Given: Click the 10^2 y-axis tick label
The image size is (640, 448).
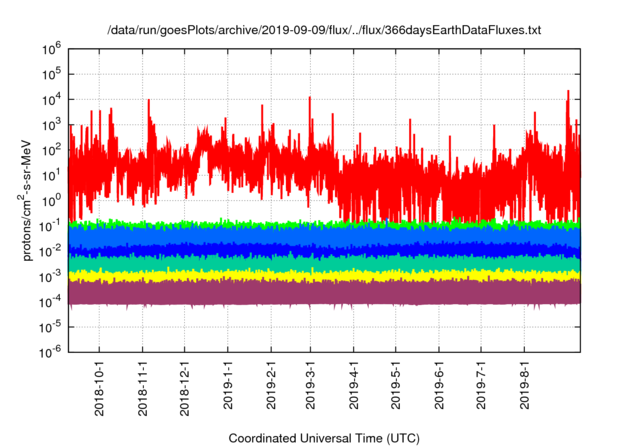Looking at the screenshot, I should tap(51, 151).
